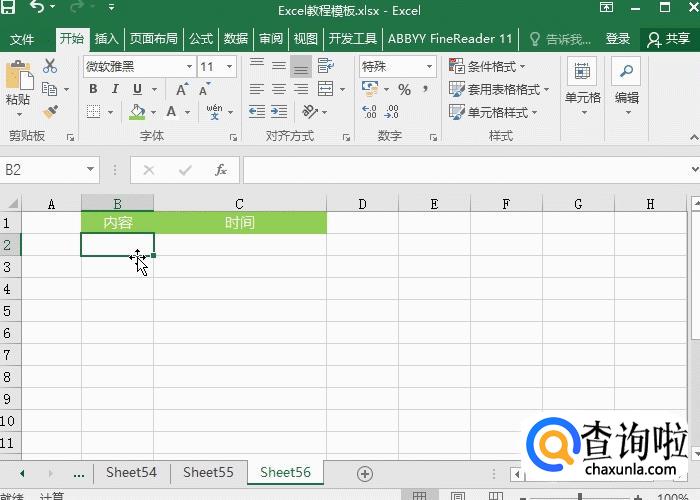Switch to the 数据 Data tab

click(x=236, y=39)
